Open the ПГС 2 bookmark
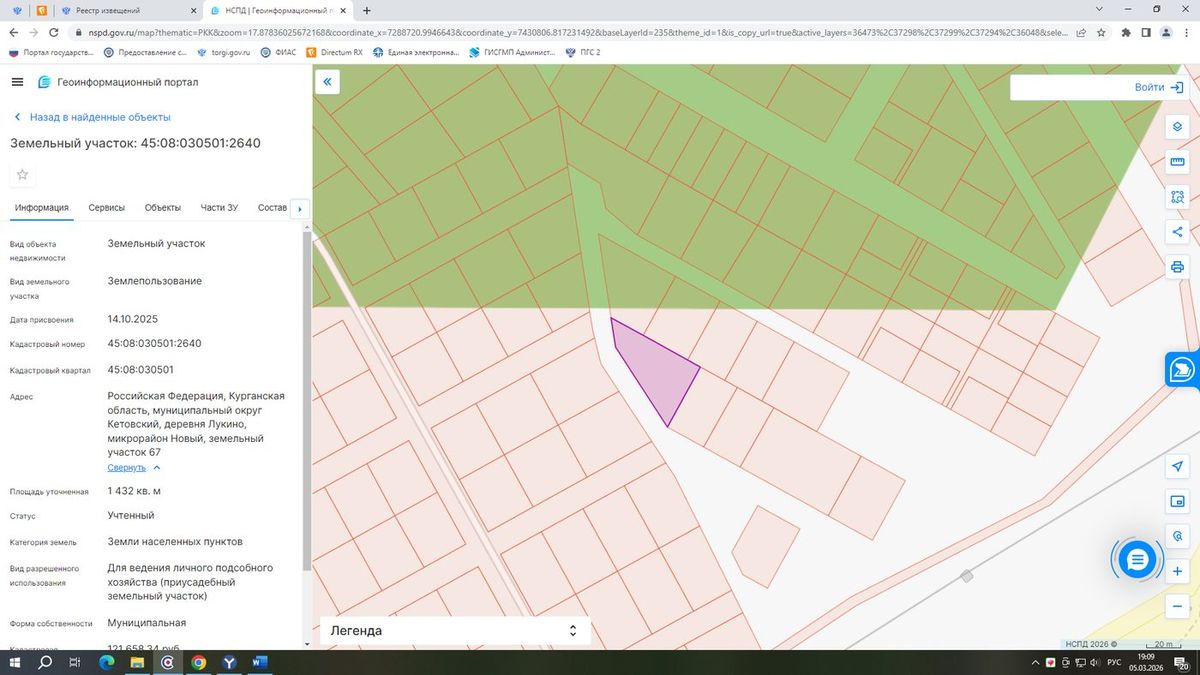 pyautogui.click(x=583, y=52)
